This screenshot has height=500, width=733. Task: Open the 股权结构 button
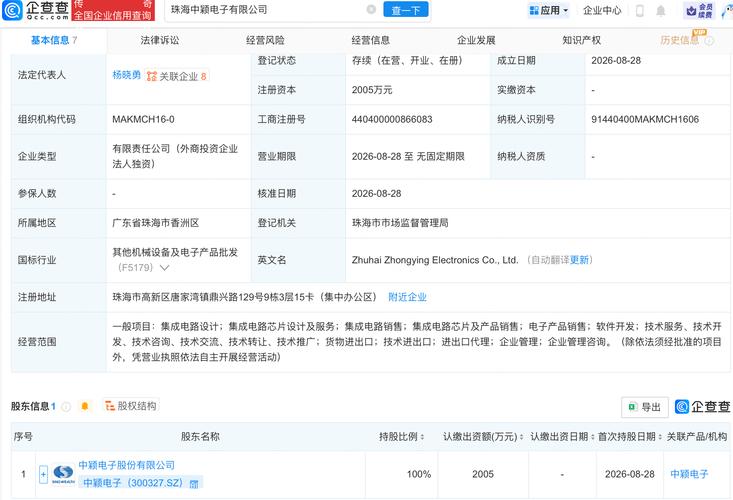131,406
